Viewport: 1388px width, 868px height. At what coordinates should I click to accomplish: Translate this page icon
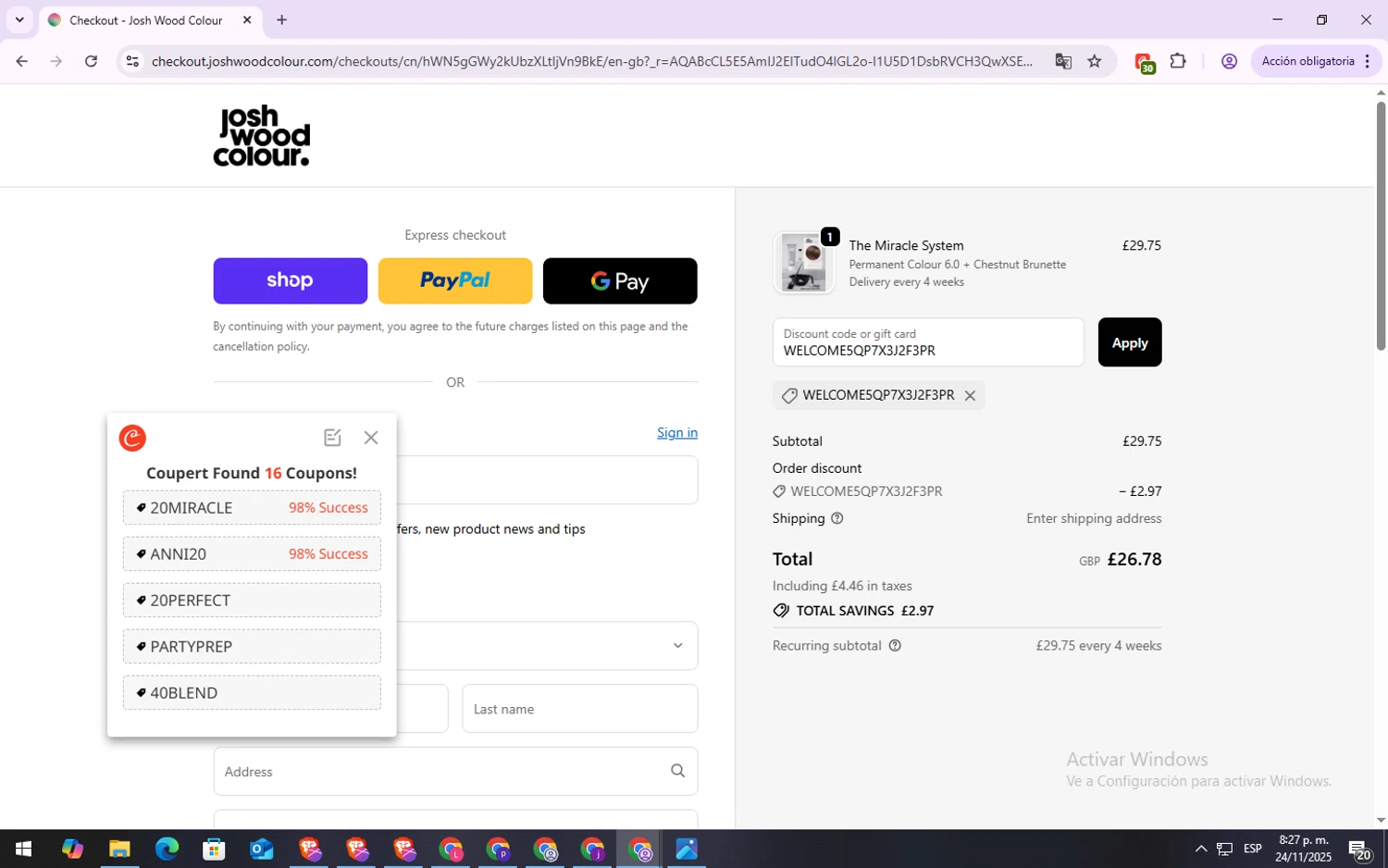coord(1063,61)
